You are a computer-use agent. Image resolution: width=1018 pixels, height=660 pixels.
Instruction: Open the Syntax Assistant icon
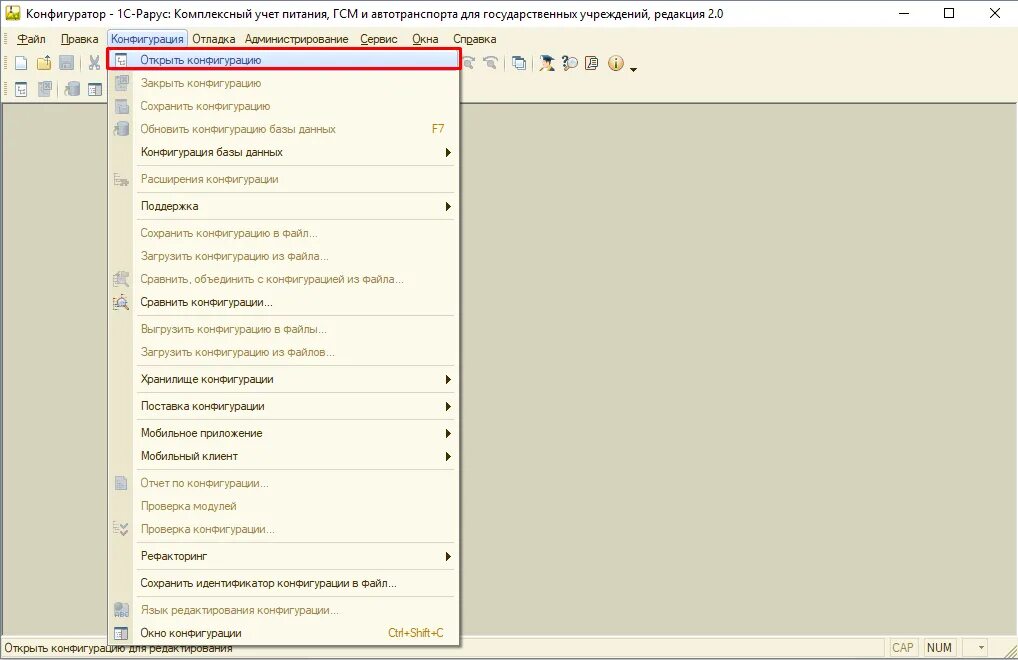(x=547, y=63)
